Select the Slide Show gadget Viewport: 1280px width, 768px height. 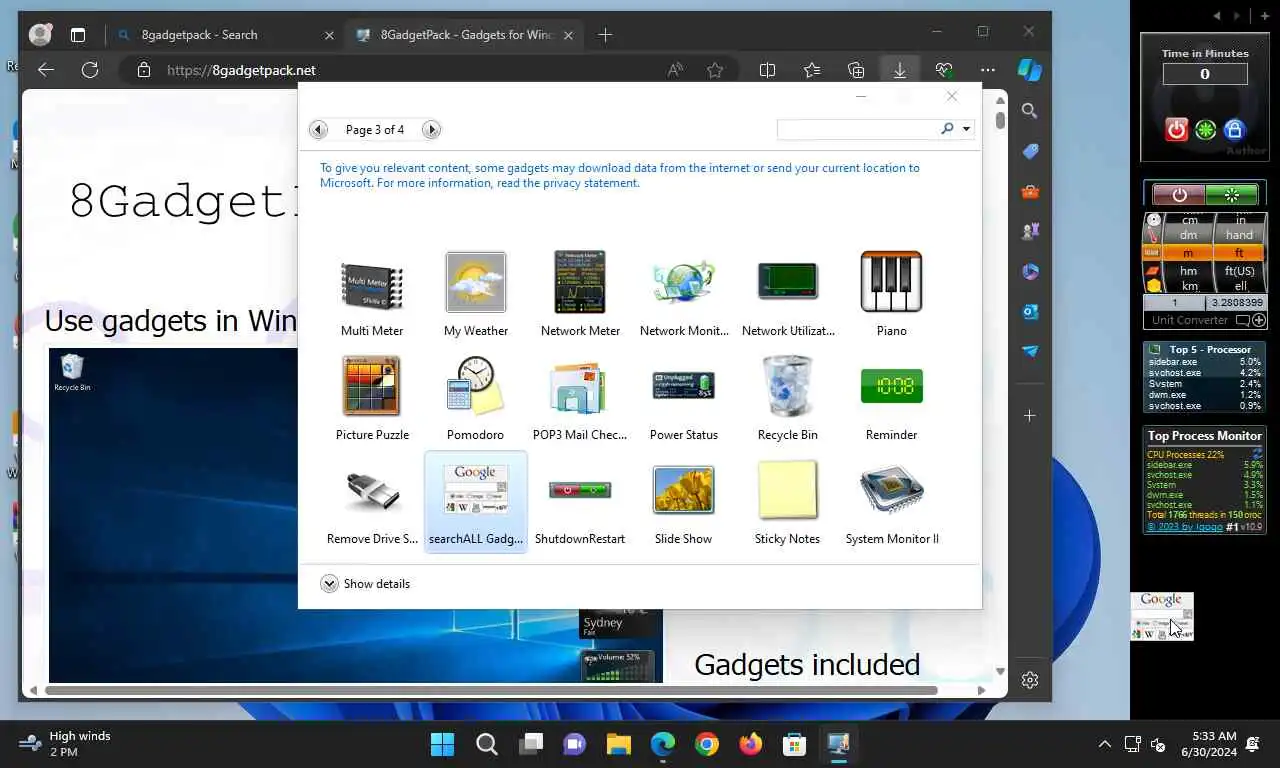[x=684, y=504]
